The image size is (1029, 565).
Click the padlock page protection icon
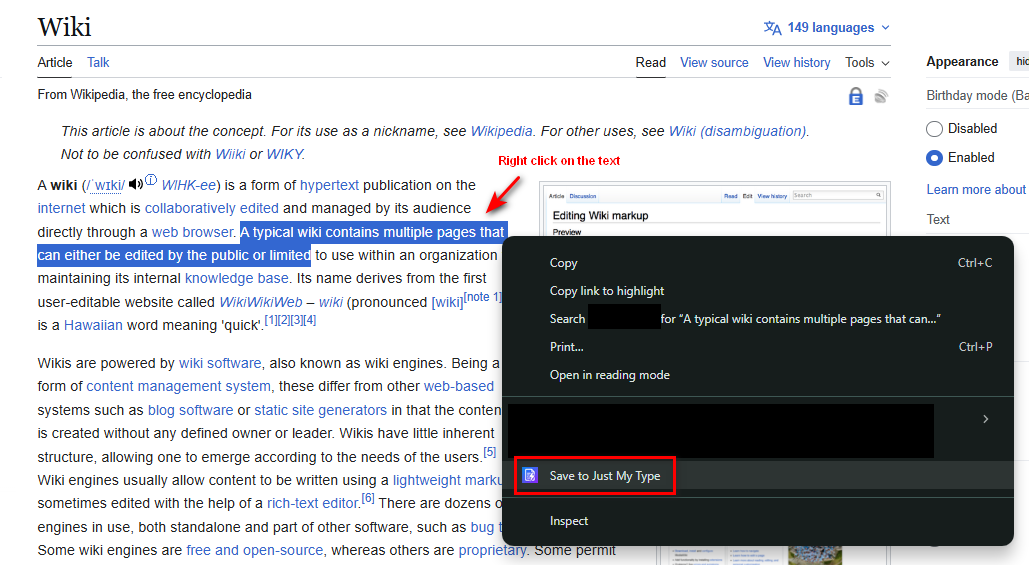855,96
